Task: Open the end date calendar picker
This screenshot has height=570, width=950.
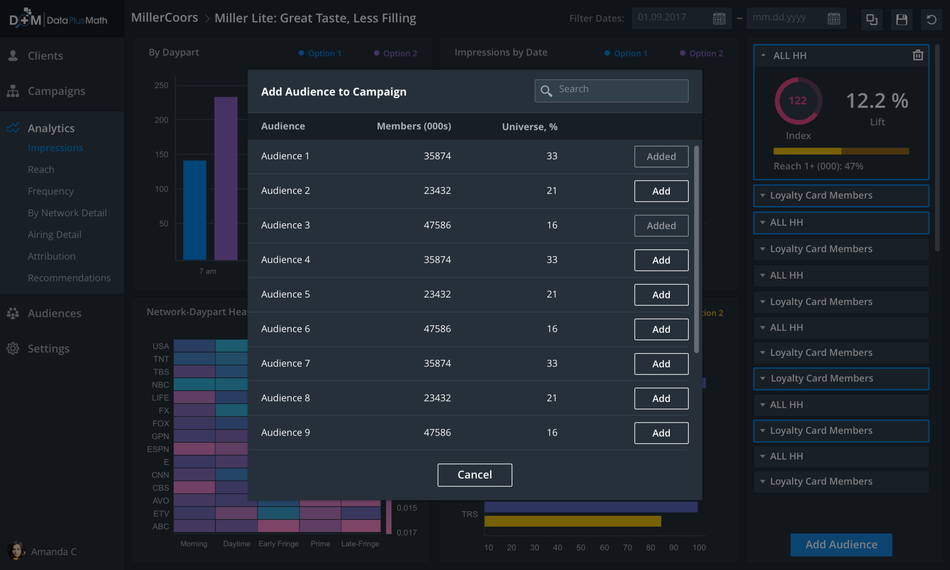Action: point(836,19)
